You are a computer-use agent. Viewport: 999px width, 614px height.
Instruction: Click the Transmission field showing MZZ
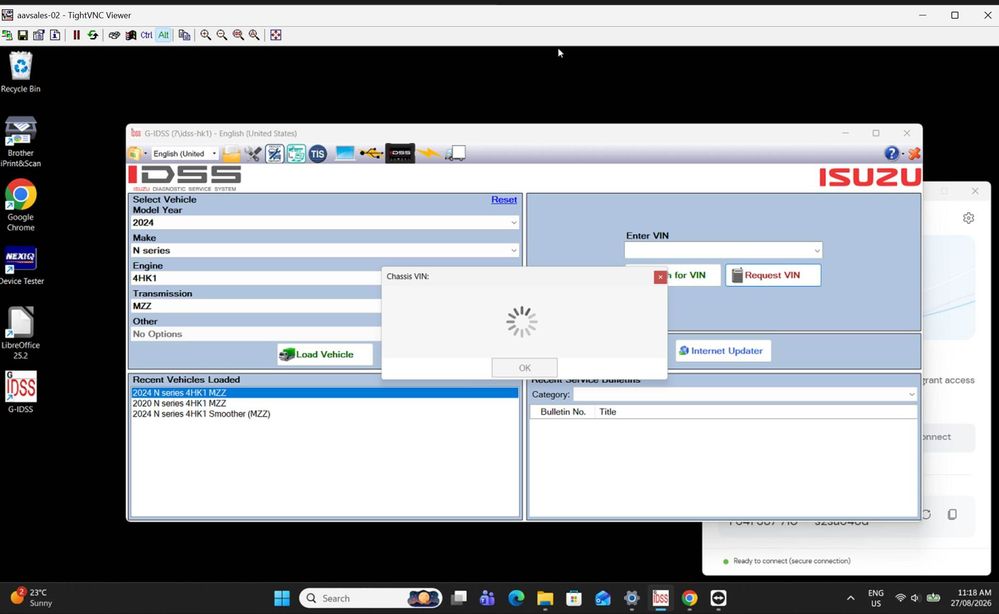click(256, 306)
